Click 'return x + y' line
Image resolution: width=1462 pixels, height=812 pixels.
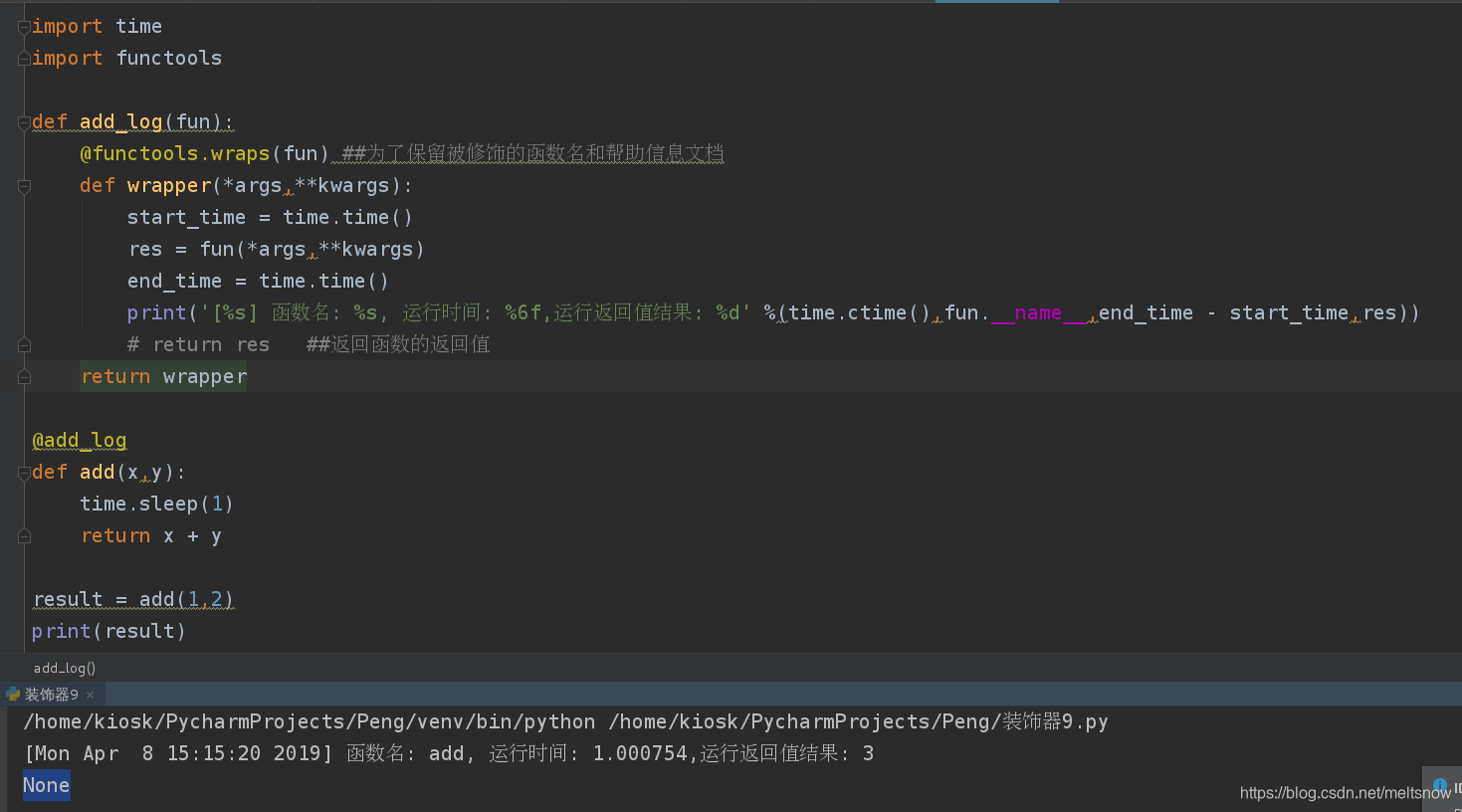151,535
